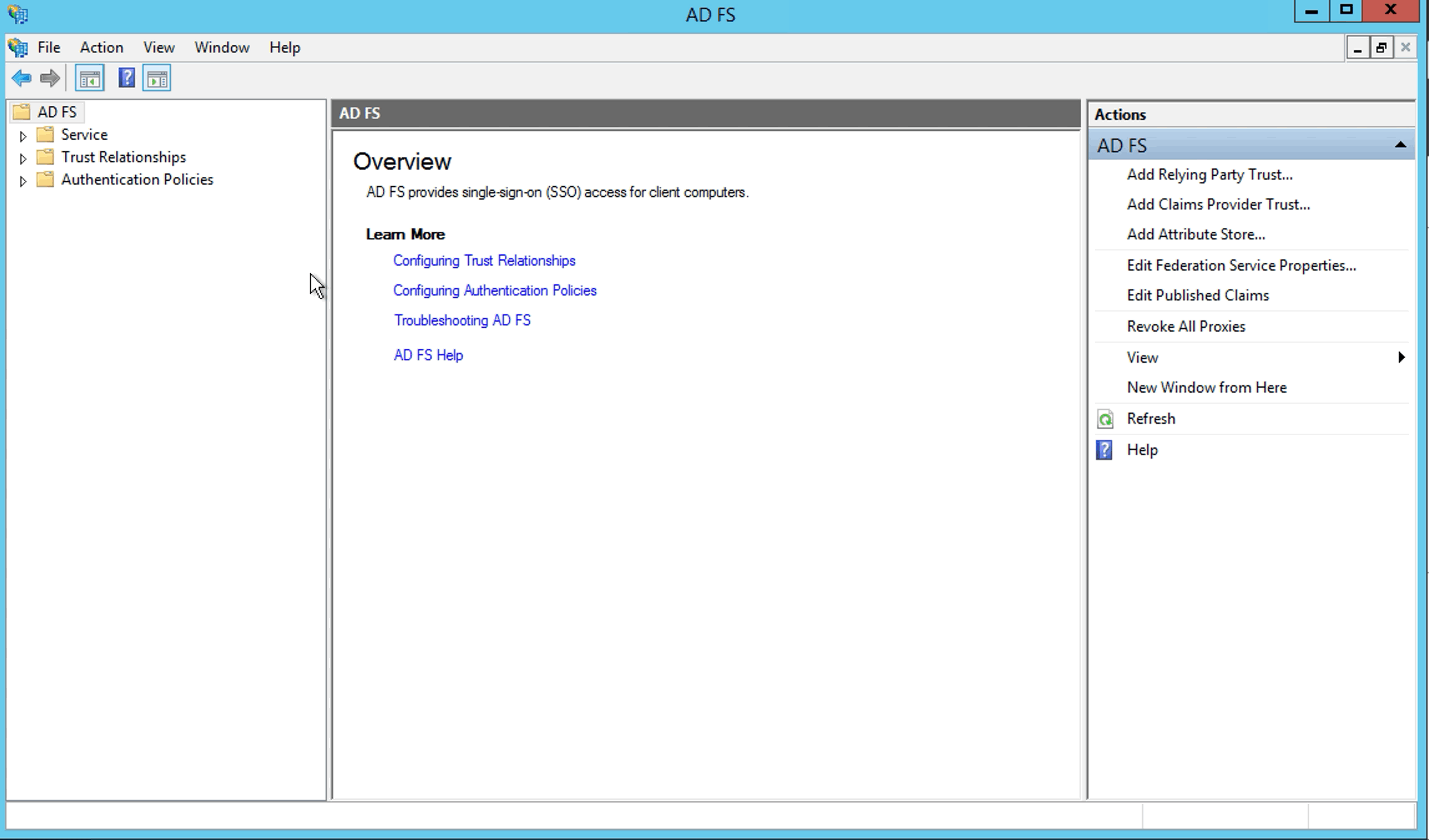Click the Service folder icon
Screen dimensions: 1429x840
tap(46, 135)
